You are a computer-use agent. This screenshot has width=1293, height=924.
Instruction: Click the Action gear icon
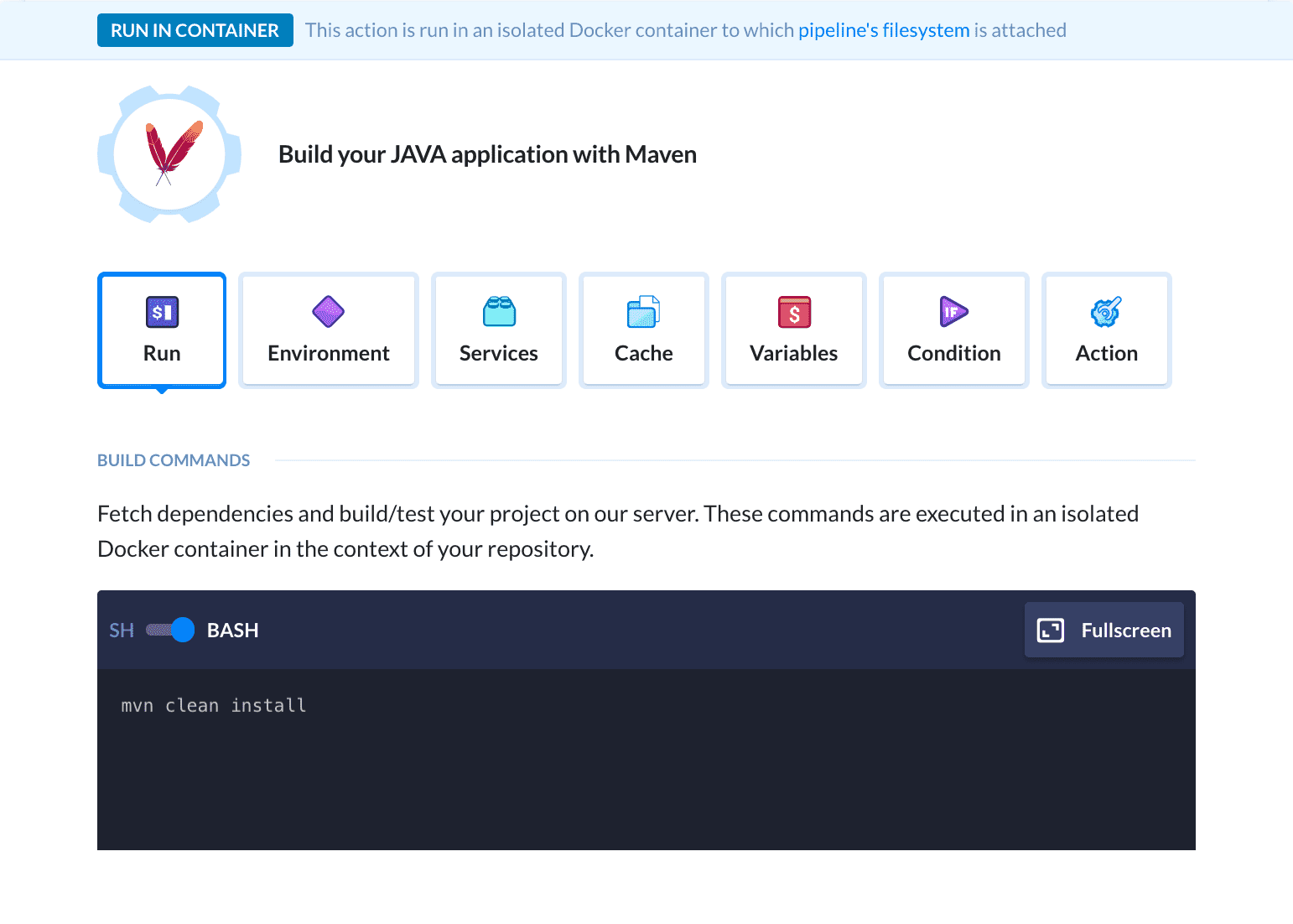coord(1106,312)
